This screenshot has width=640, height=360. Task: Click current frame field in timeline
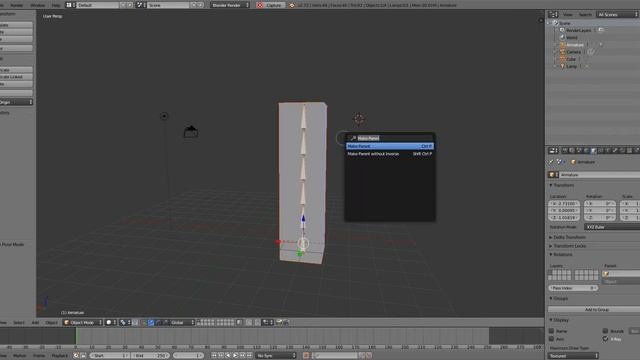coord(188,356)
